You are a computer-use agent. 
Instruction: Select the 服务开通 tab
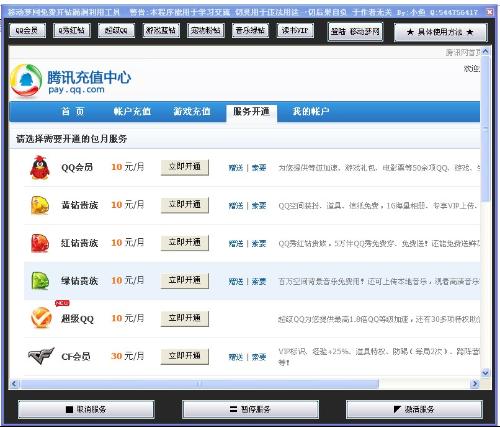251,112
